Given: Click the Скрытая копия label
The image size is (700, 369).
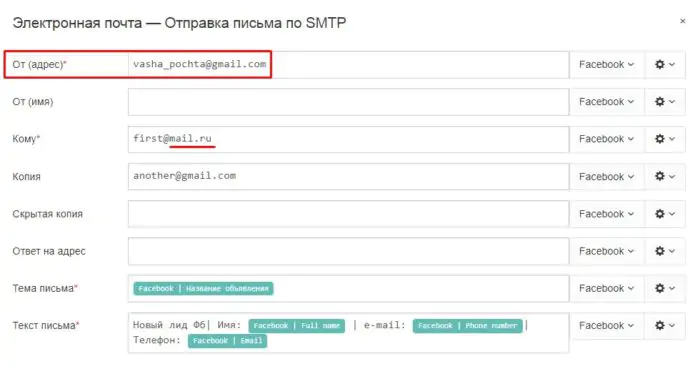Looking at the screenshot, I should [x=47, y=214].
